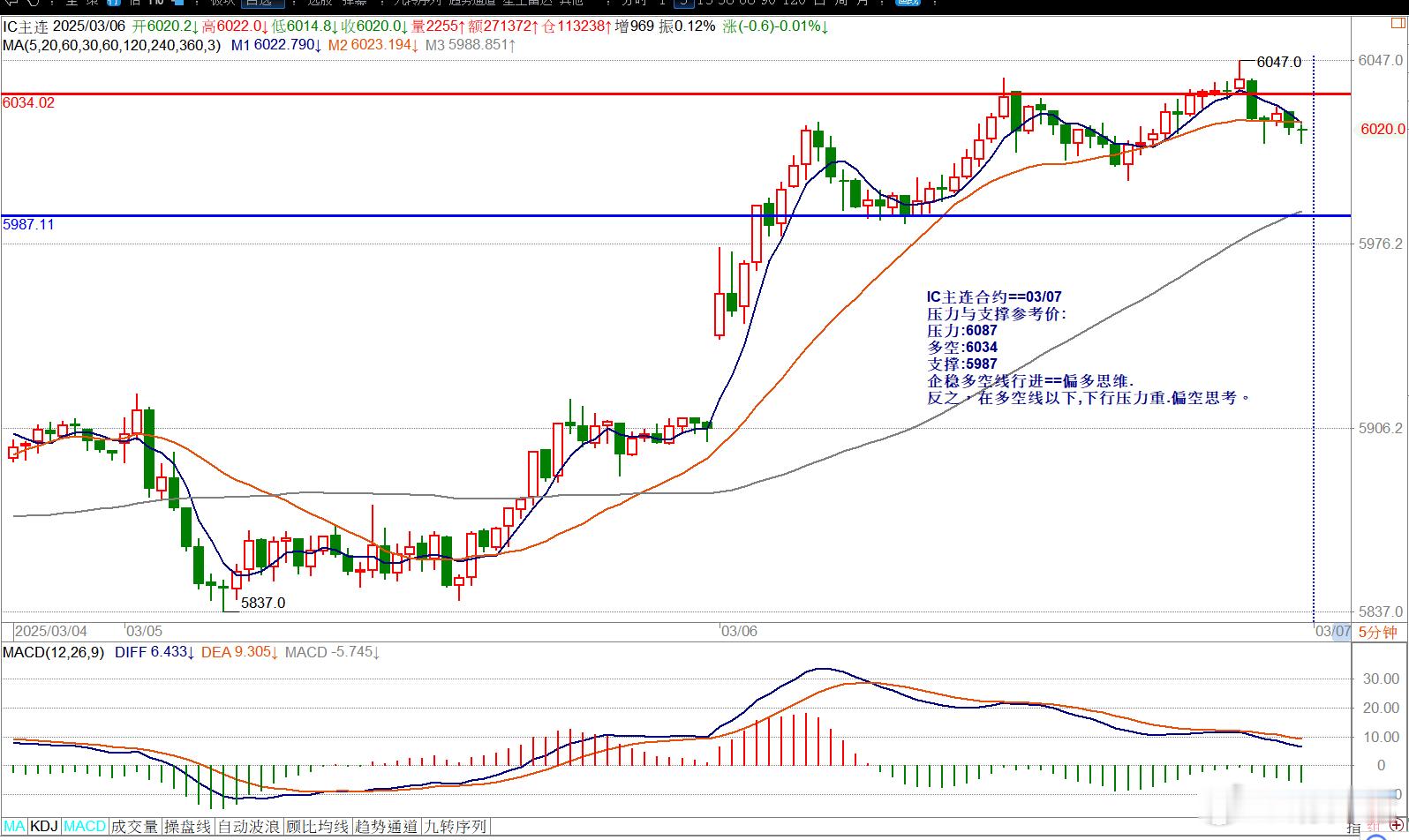1409x840 pixels.
Task: Select the 自动波浪 tab
Action: (249, 827)
